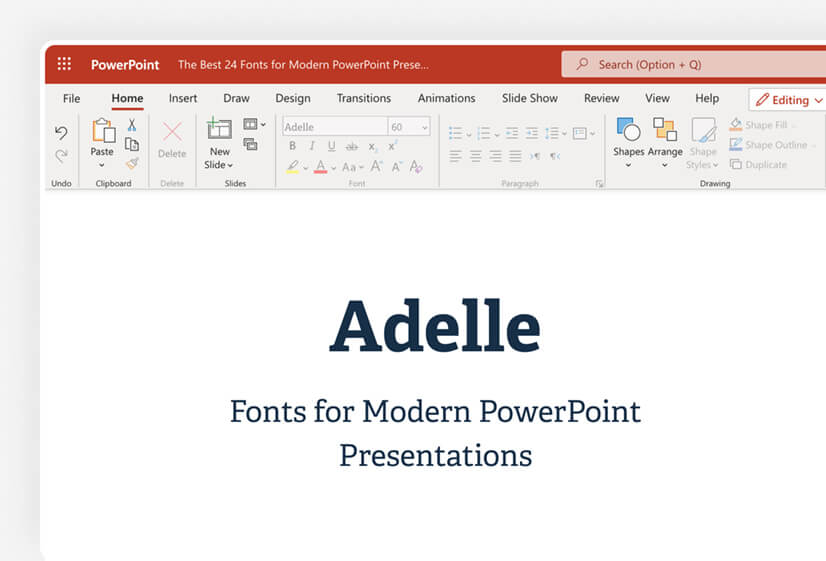Click the Right-to-Left text direction icon
Image resolution: width=826 pixels, height=561 pixels.
click(555, 156)
